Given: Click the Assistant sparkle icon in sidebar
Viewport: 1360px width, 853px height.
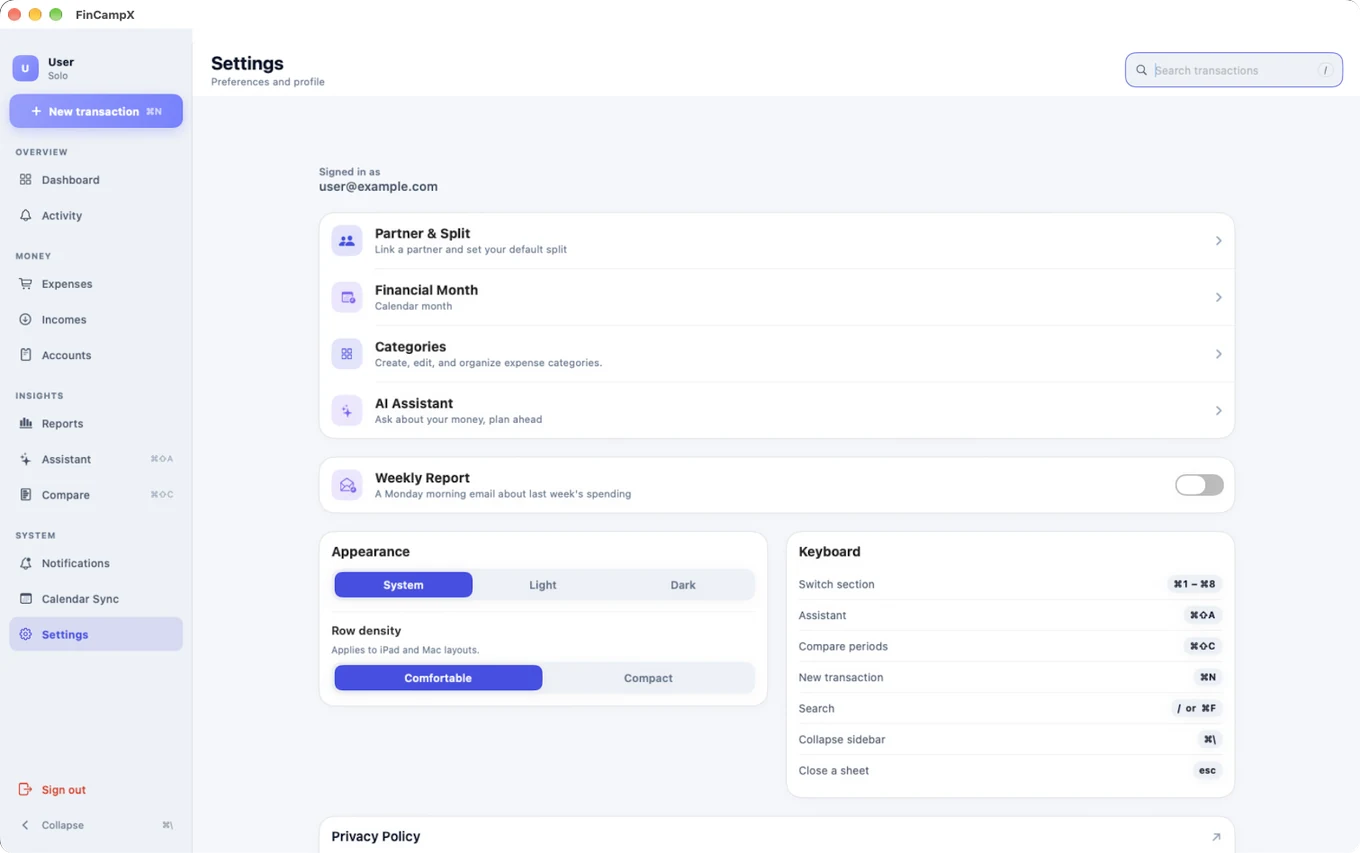Looking at the screenshot, I should pyautogui.click(x=26, y=460).
